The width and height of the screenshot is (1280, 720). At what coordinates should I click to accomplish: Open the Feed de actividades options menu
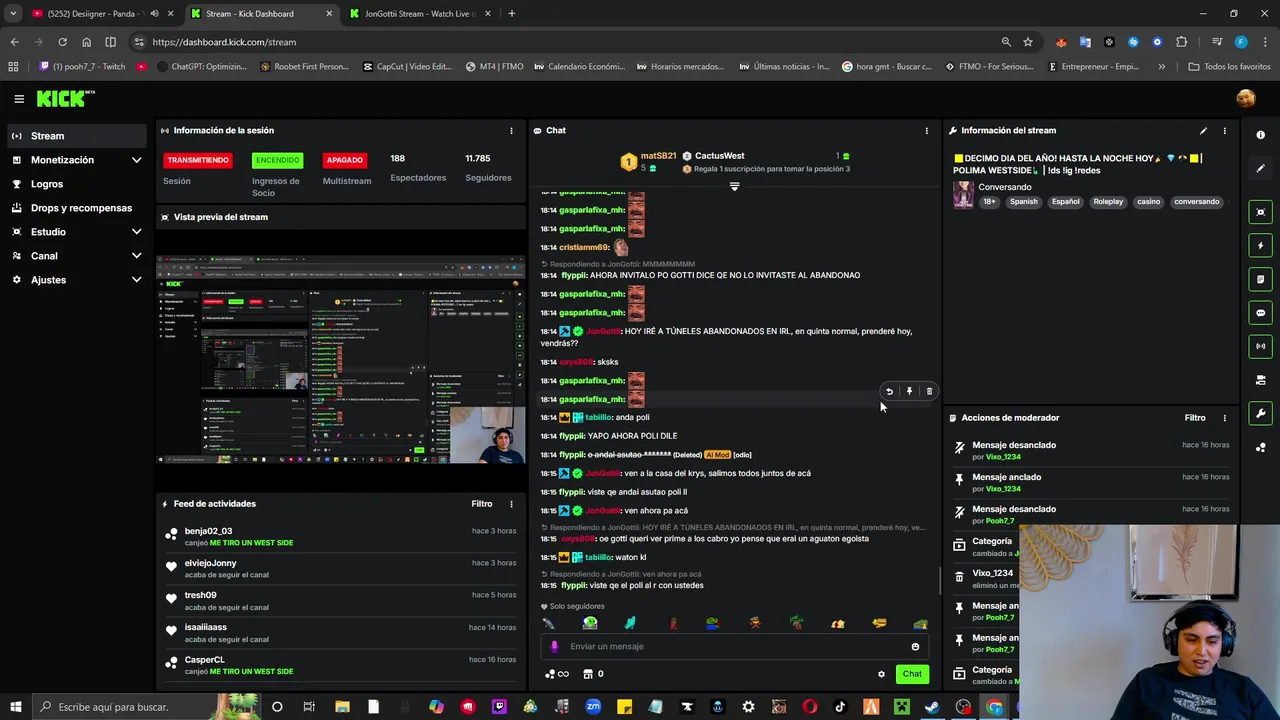click(511, 504)
